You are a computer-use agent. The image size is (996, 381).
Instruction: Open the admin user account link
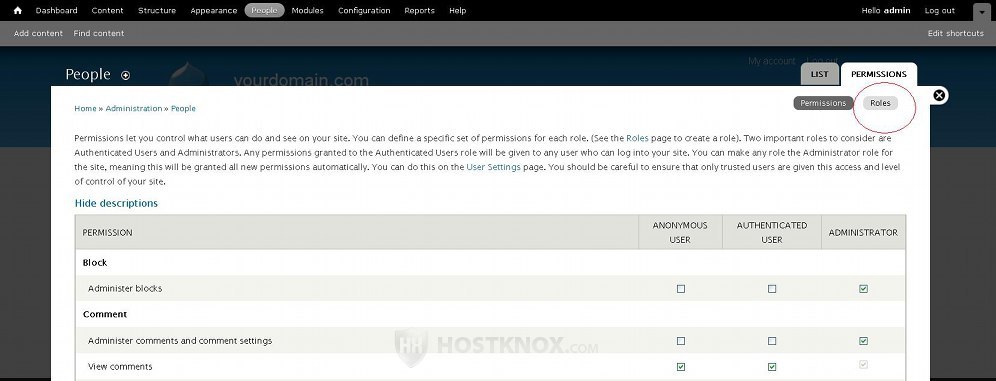point(897,10)
